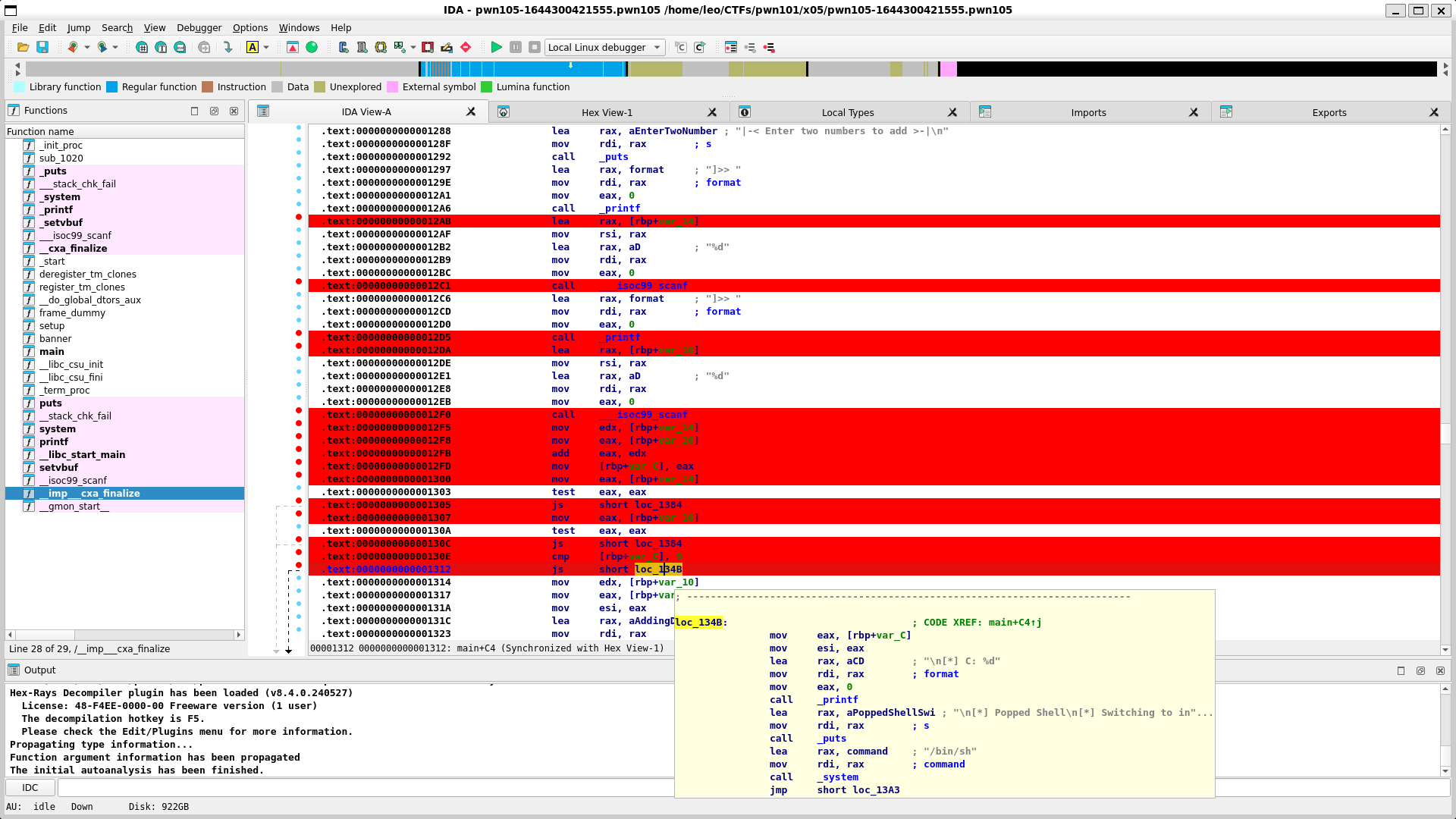Click the yellow 'A' strings toolbar icon

(x=253, y=47)
